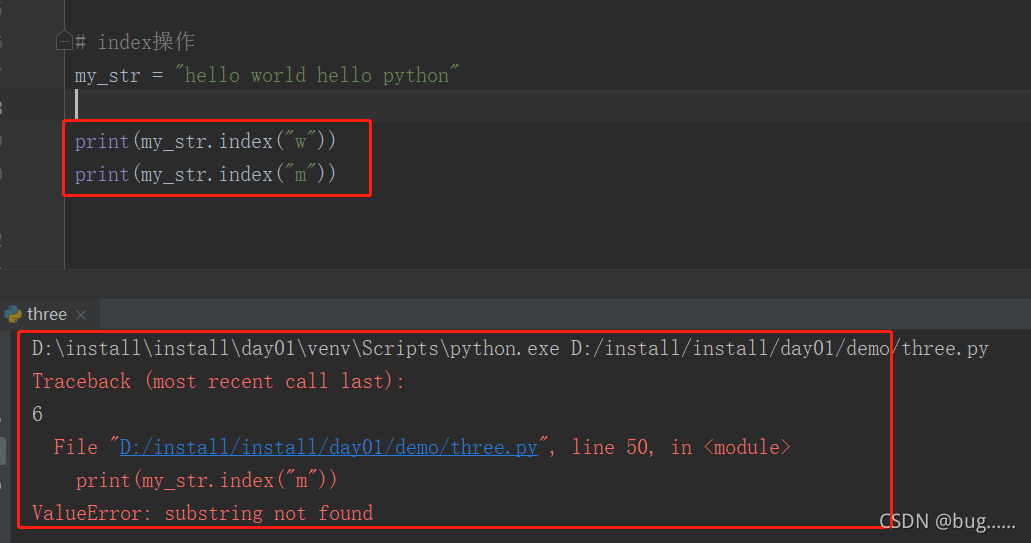Close the 'three' run tab

(x=81, y=315)
